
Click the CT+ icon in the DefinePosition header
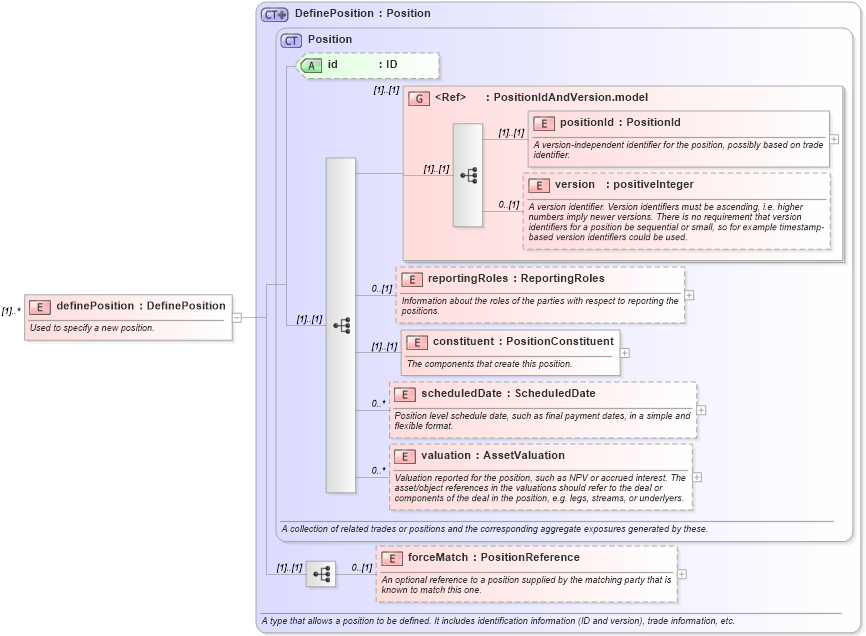click(274, 13)
